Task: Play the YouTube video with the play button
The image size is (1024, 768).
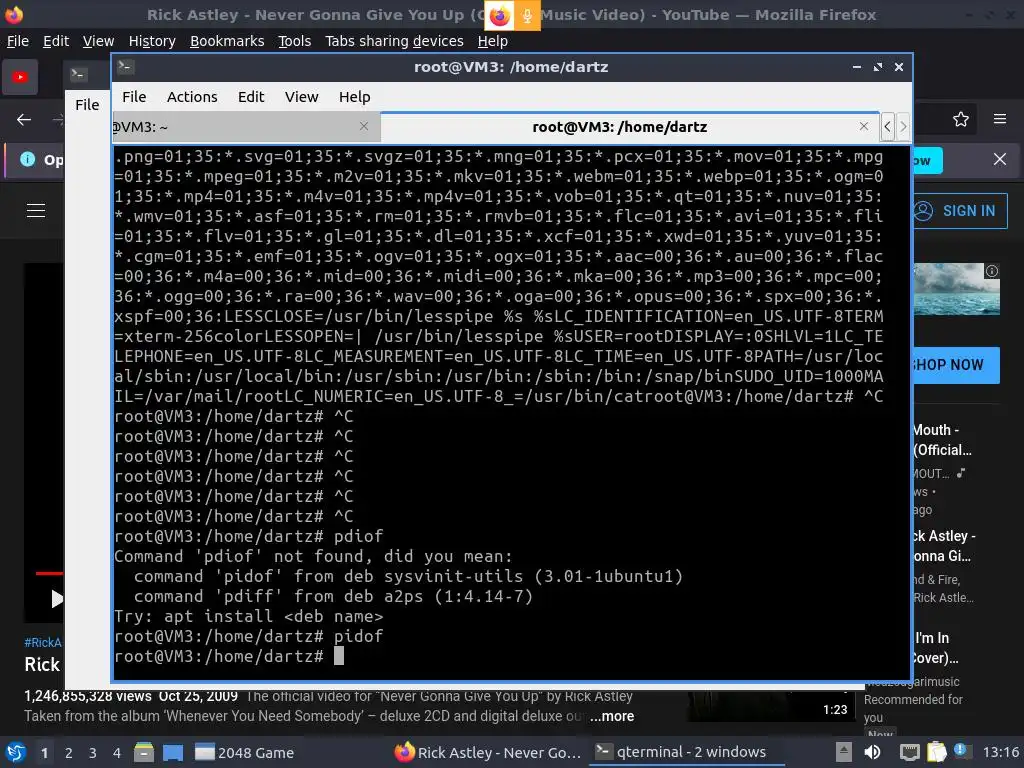Action: pos(56,599)
